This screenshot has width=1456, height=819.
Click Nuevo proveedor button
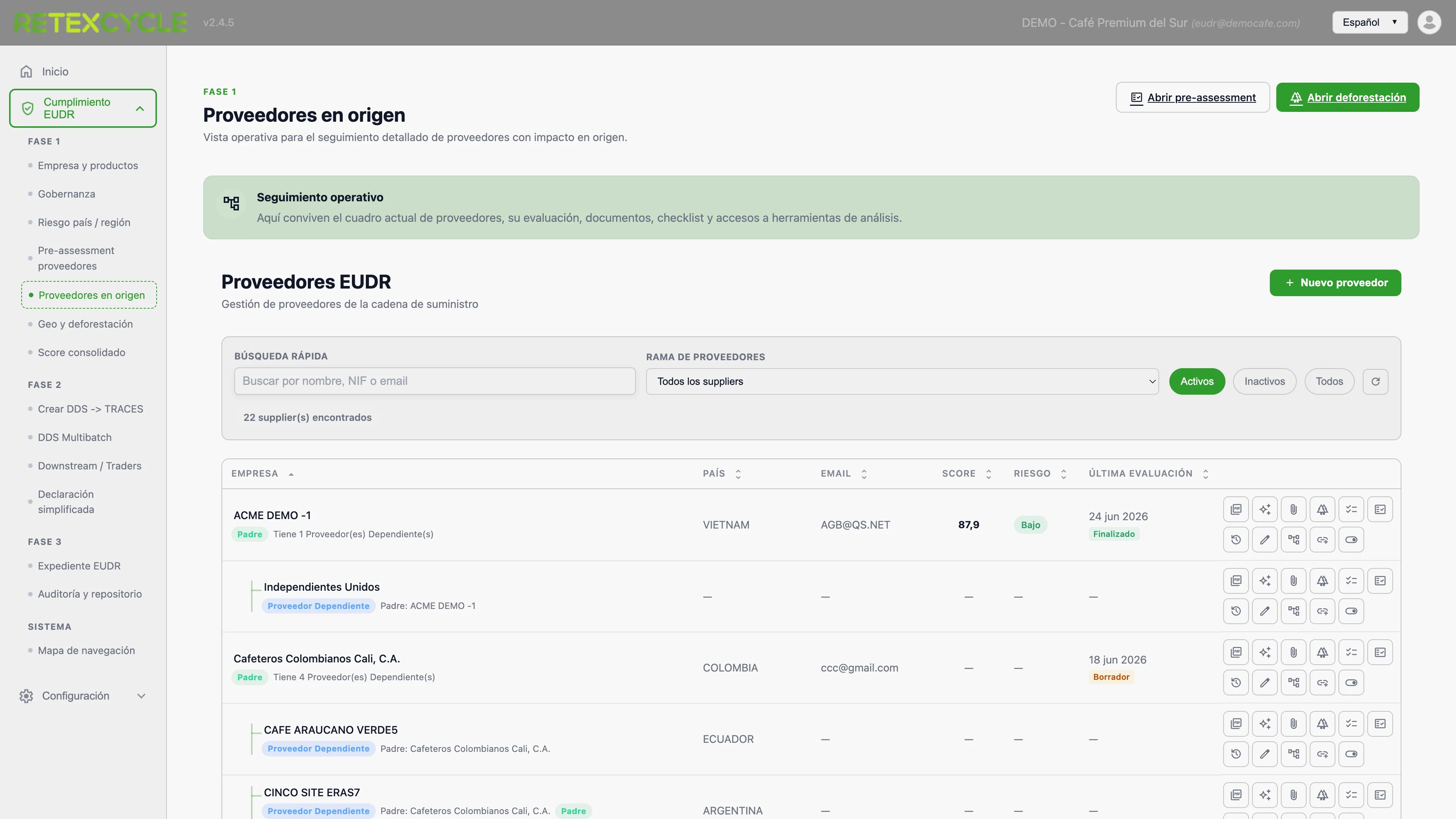point(1335,282)
